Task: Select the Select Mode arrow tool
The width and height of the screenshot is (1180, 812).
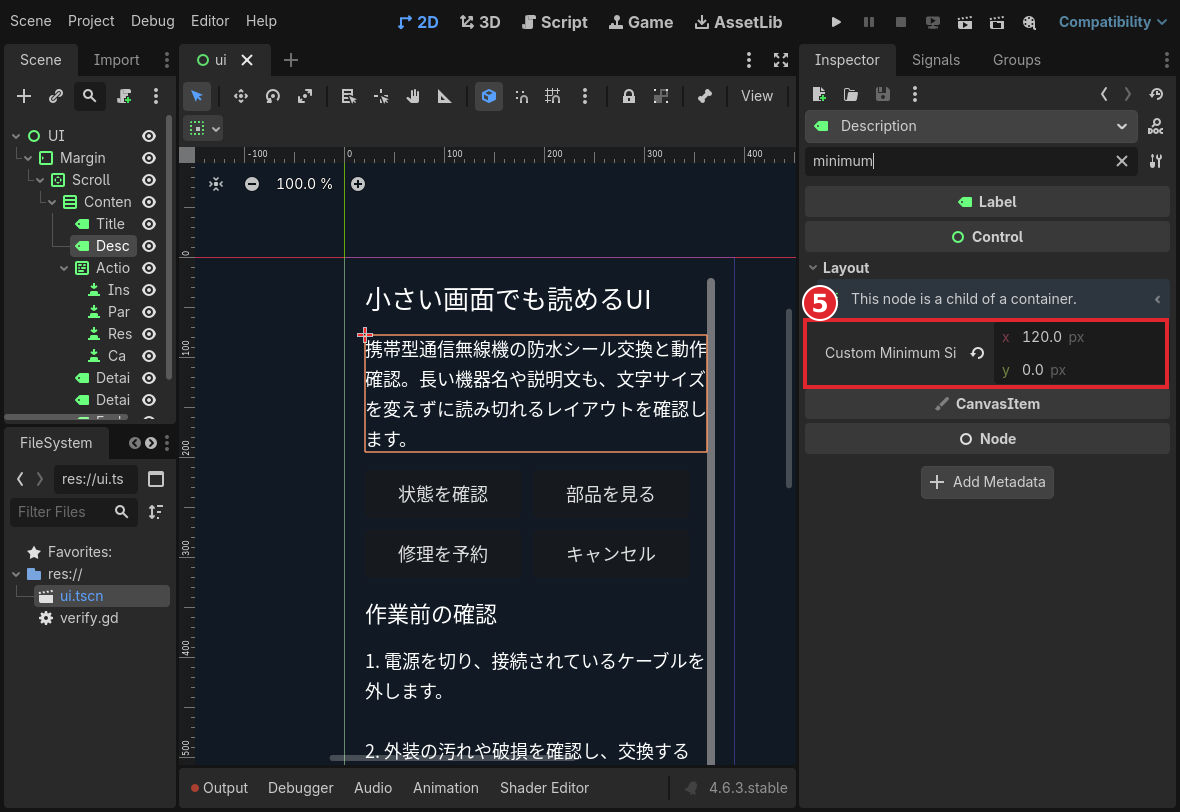Action: [197, 96]
